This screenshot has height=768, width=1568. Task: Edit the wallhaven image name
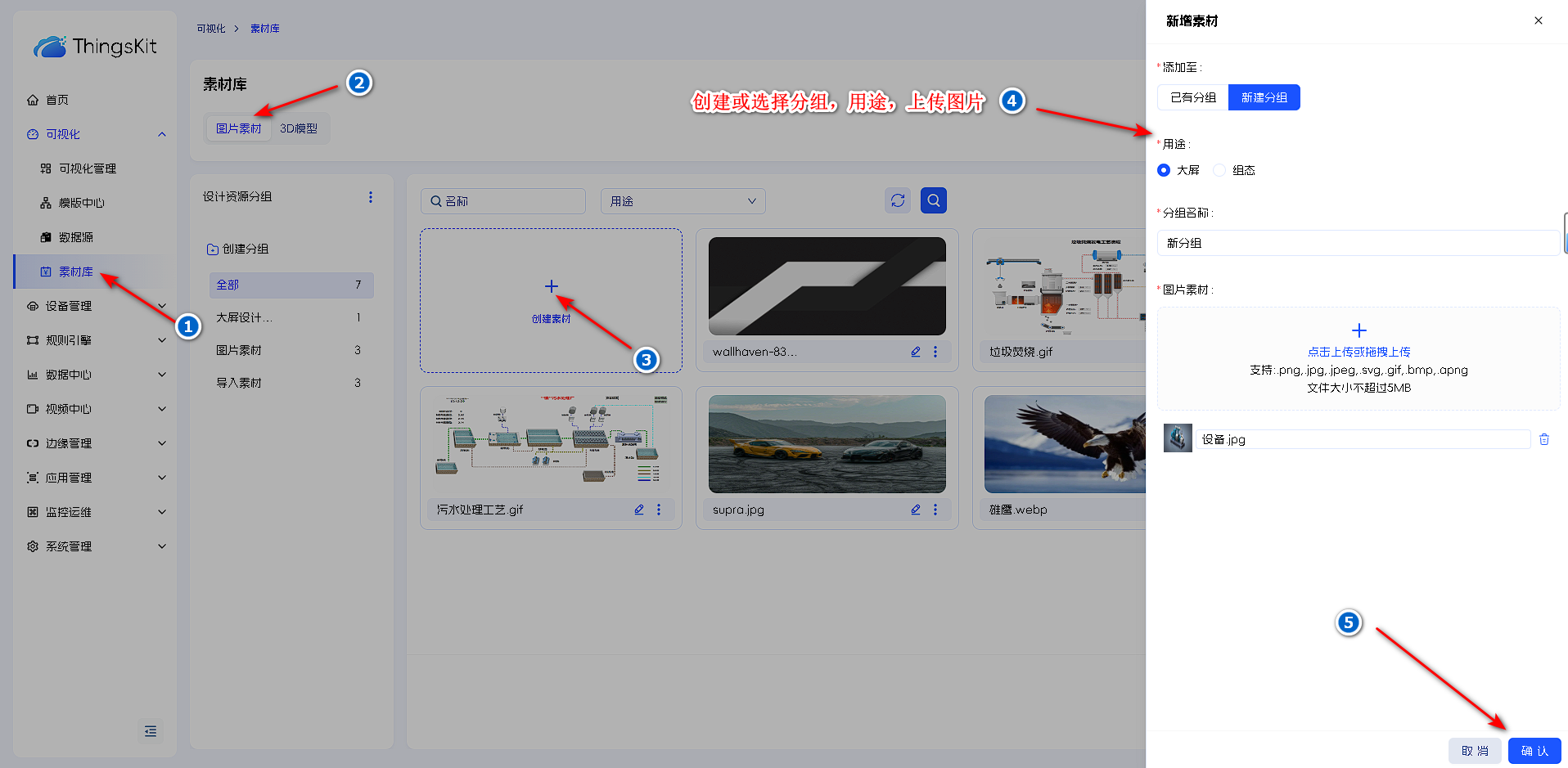click(x=915, y=352)
